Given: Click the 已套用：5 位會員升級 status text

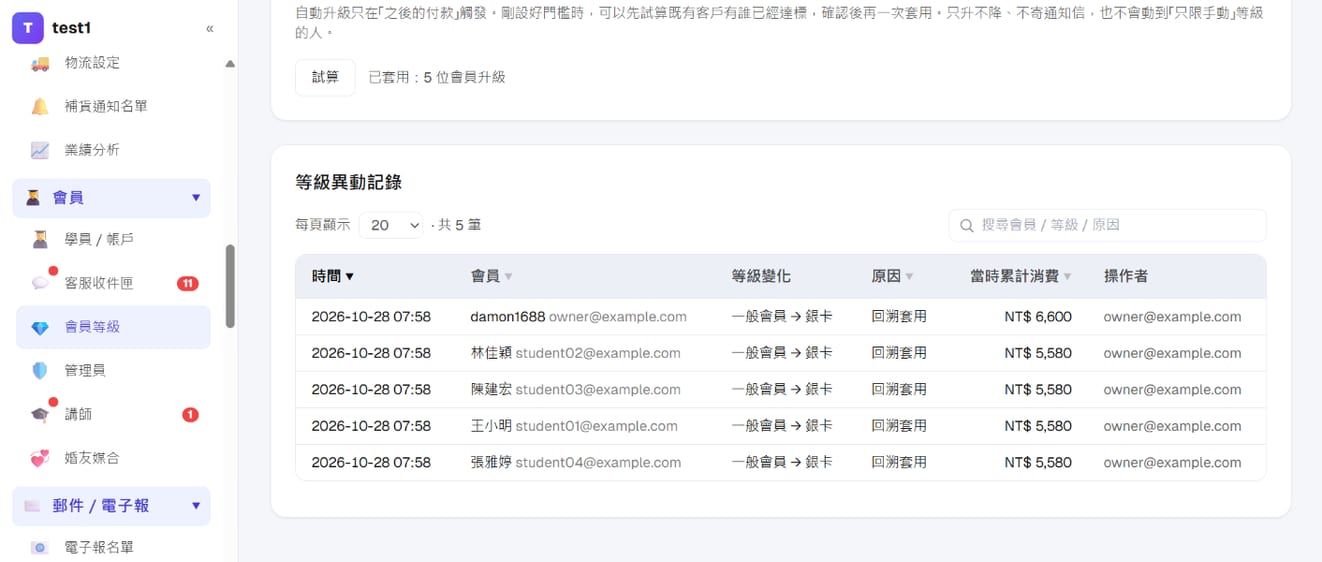Looking at the screenshot, I should (436, 77).
